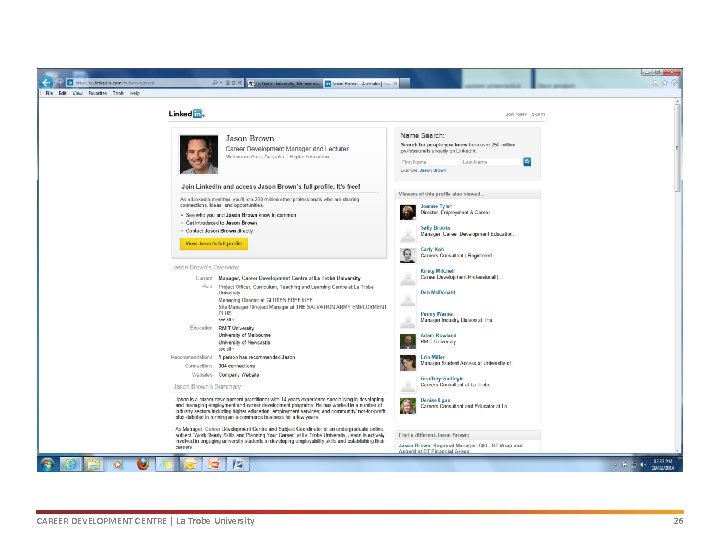This screenshot has width=720, height=540.
Task: Open Penny Warner's profile link
Action: pyautogui.click(x=437, y=314)
